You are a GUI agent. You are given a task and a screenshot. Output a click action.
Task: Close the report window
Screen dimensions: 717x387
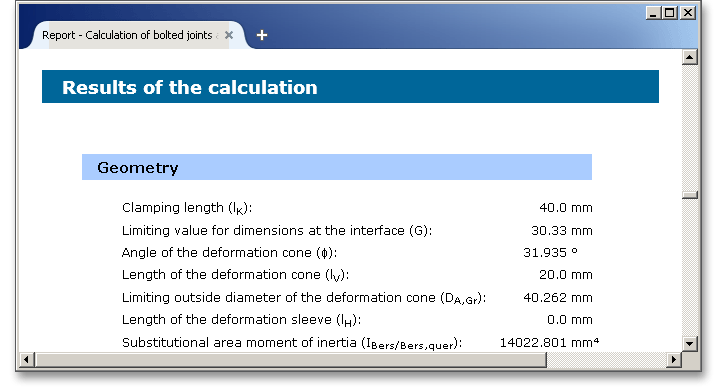(687, 13)
